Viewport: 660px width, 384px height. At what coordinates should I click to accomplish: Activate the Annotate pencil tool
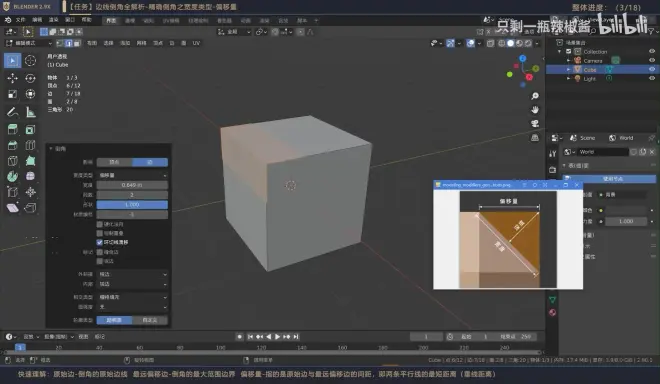pyautogui.click(x=12, y=112)
